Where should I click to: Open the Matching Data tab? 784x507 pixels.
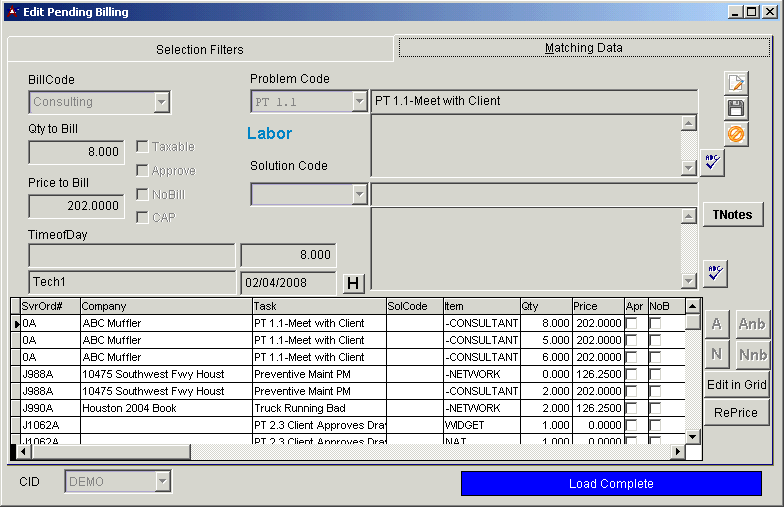583,48
